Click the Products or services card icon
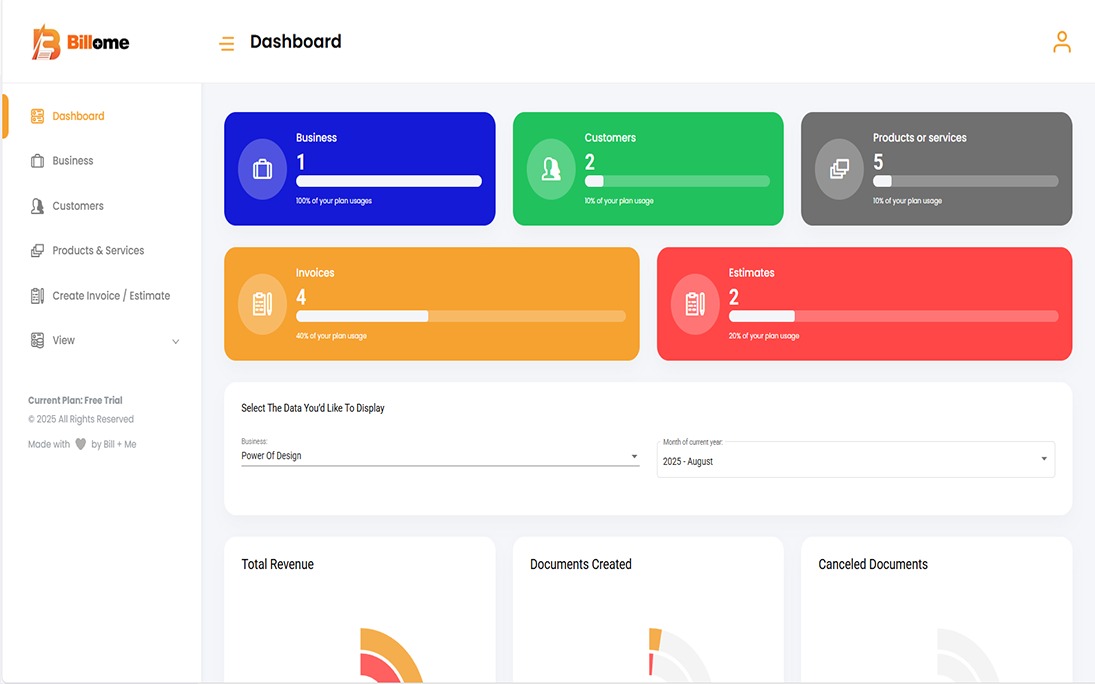Viewport: 1095px width, 684px height. [x=839, y=169]
